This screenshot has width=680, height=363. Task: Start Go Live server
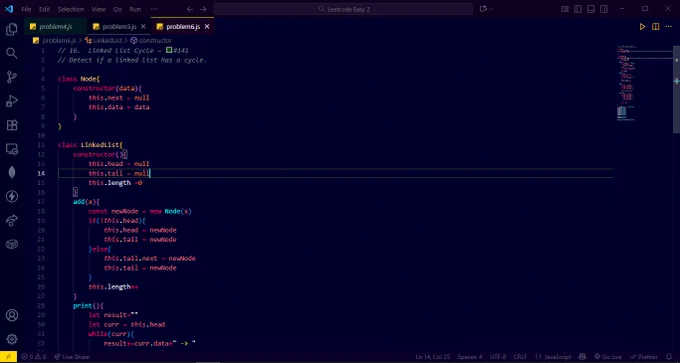(x=607, y=356)
